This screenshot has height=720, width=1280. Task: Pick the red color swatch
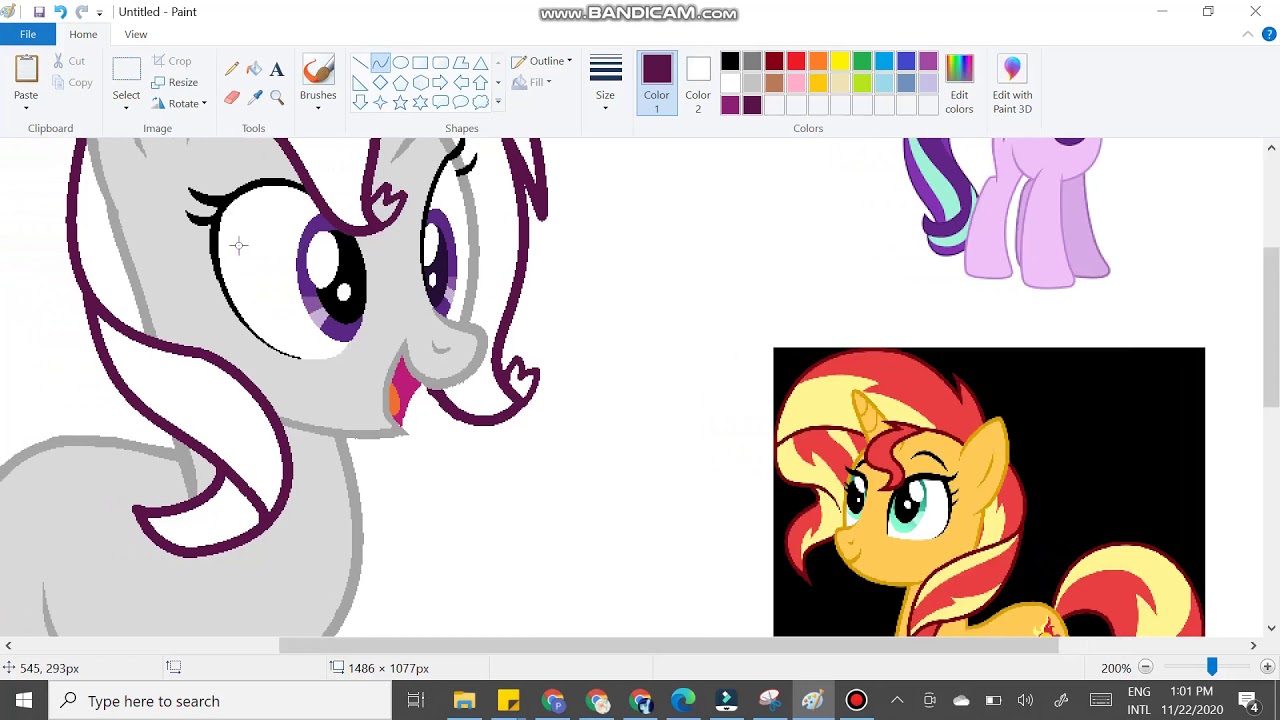click(796, 61)
